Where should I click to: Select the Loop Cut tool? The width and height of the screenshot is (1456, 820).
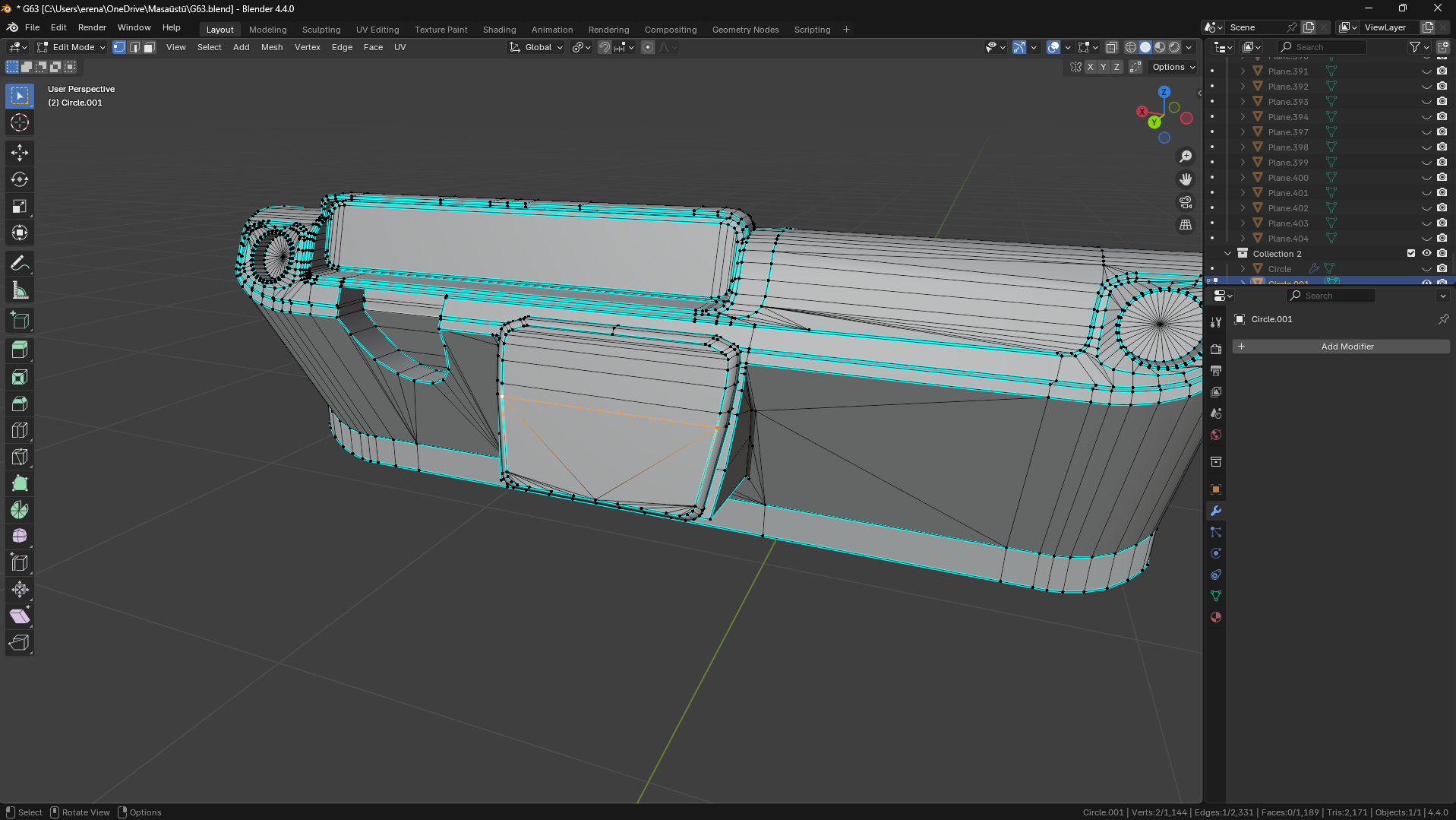pyautogui.click(x=20, y=430)
